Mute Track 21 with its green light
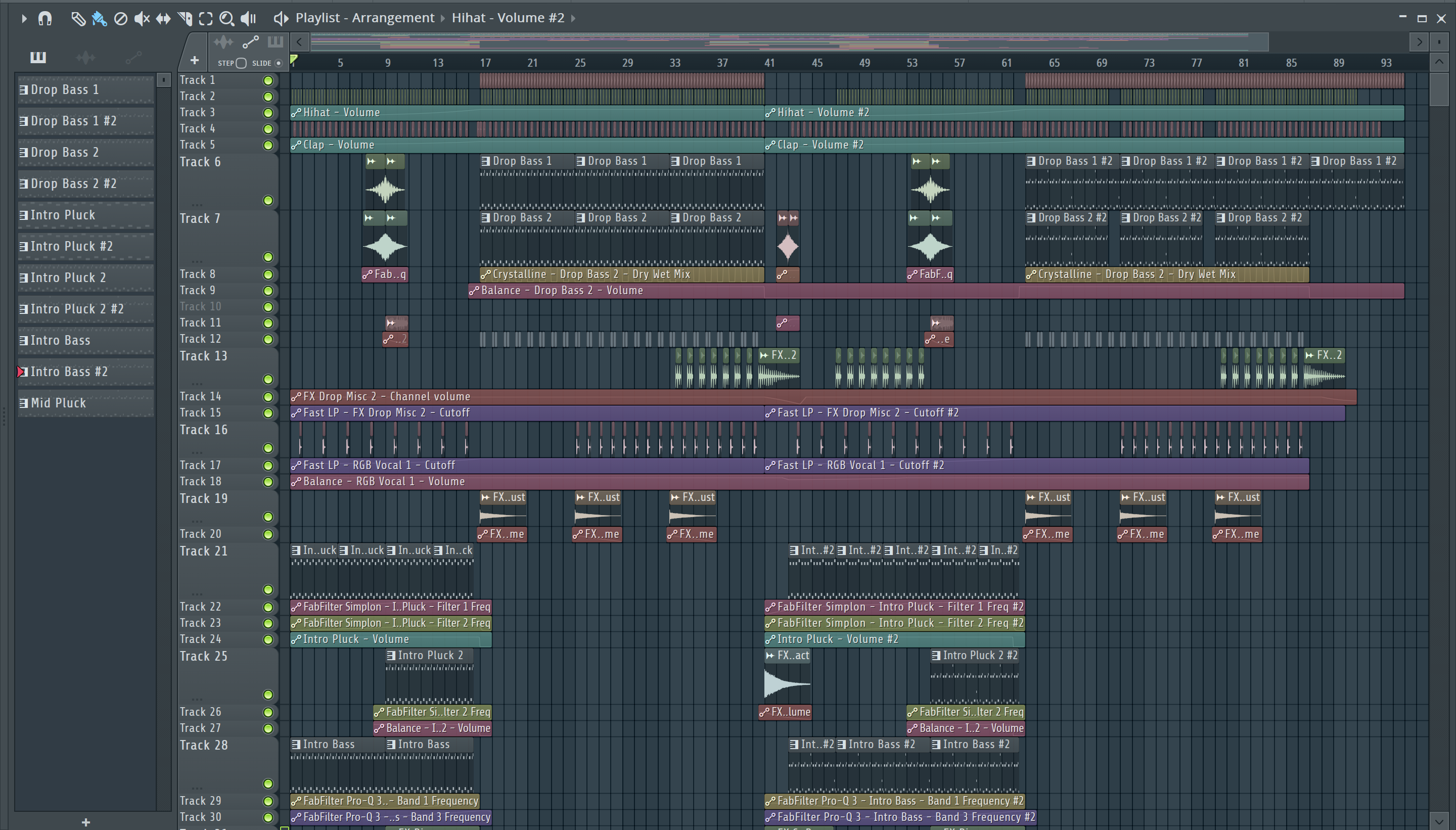 coord(268,589)
